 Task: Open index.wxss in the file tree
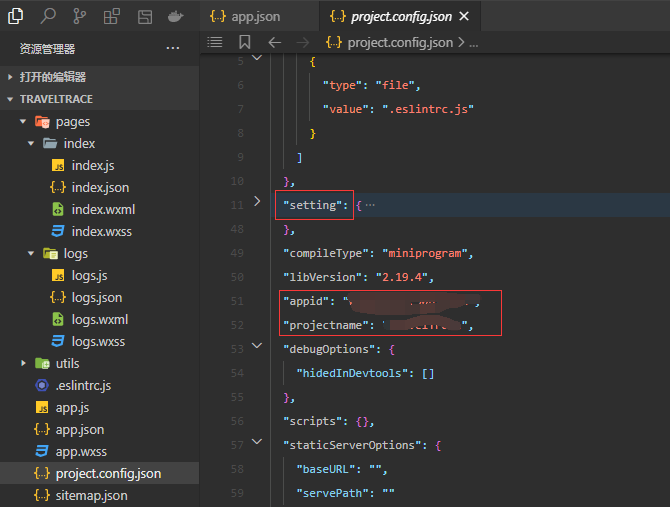click(100, 232)
